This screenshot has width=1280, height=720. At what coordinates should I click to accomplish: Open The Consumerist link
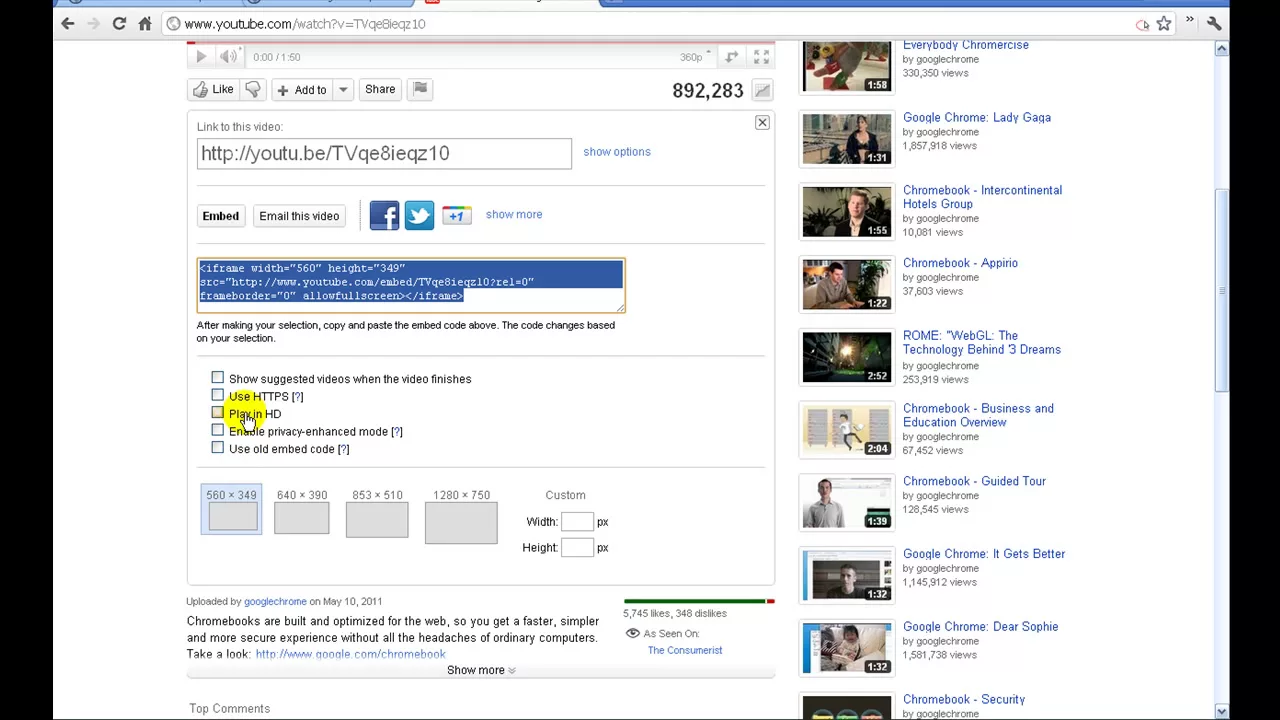685,650
